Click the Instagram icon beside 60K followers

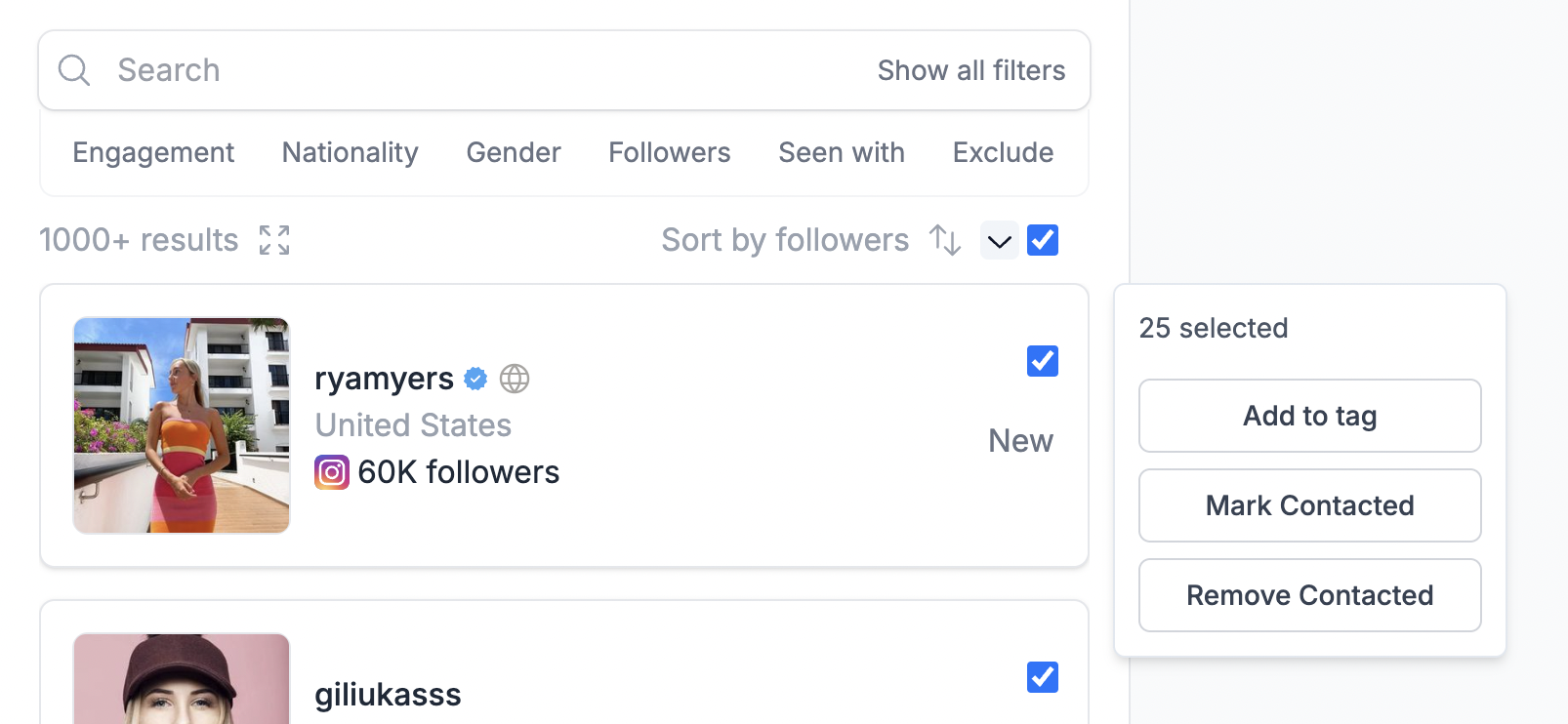(332, 472)
